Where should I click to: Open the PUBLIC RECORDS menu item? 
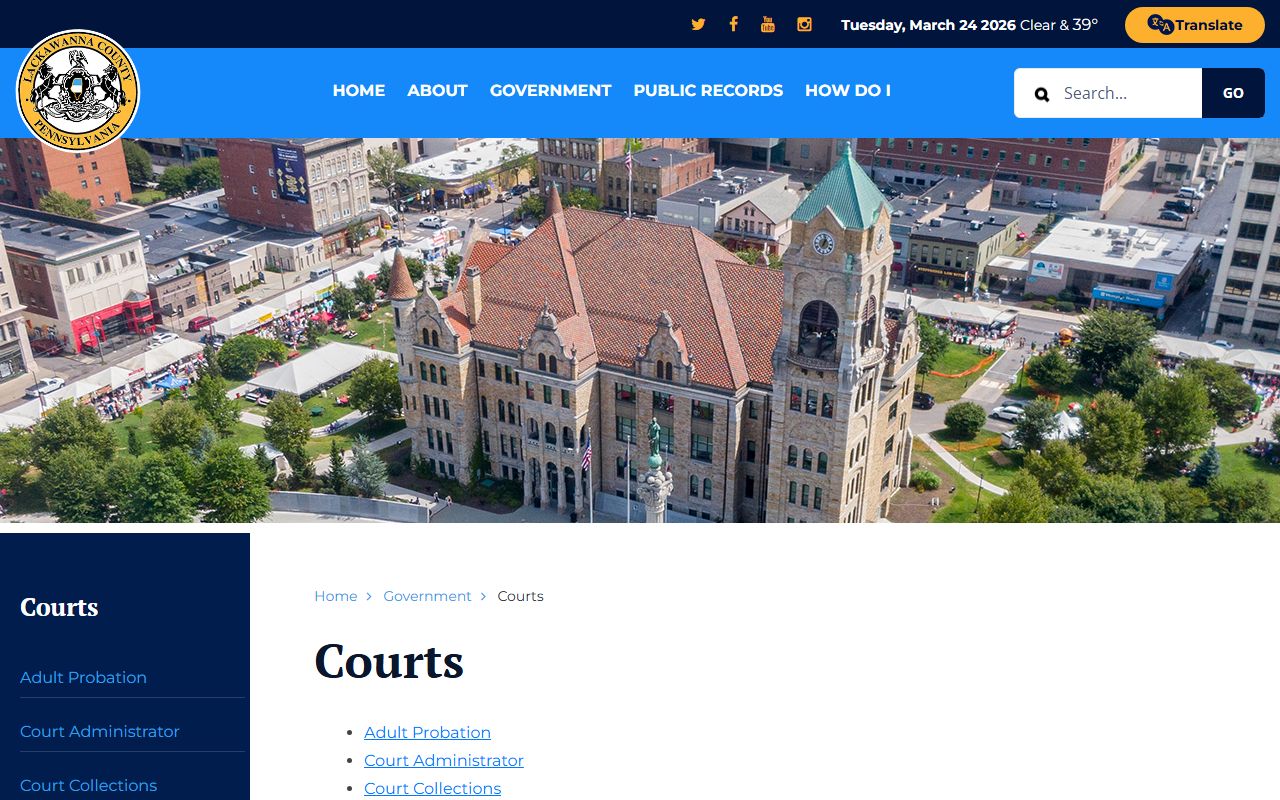pos(708,90)
